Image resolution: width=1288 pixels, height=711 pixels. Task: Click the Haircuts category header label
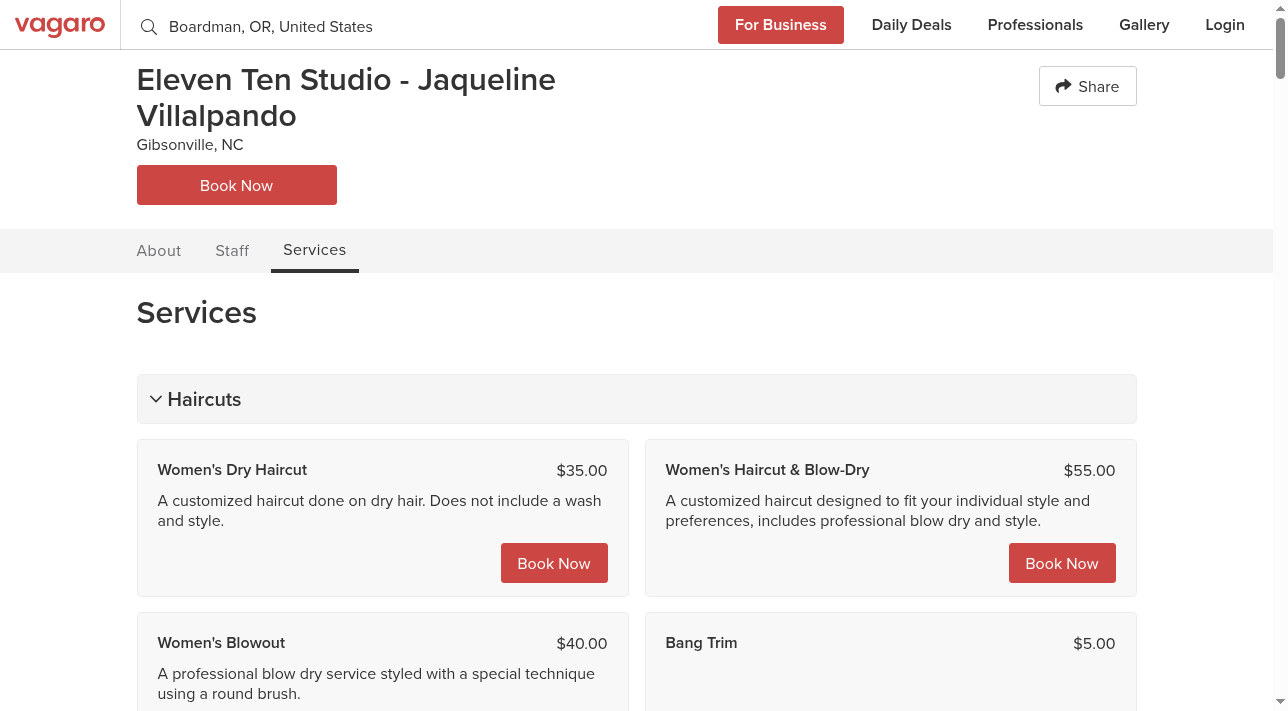click(x=205, y=399)
